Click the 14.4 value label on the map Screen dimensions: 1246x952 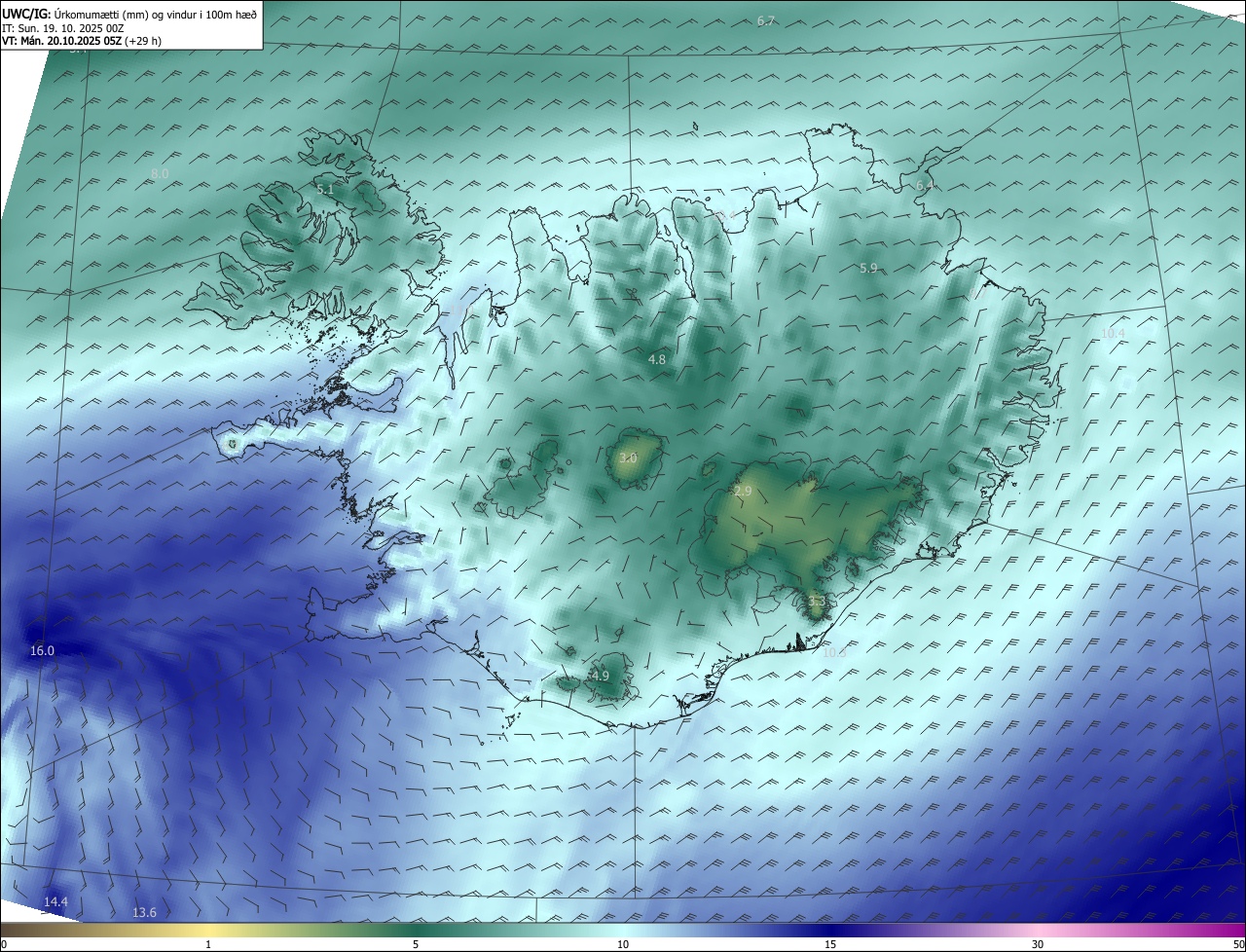point(55,901)
